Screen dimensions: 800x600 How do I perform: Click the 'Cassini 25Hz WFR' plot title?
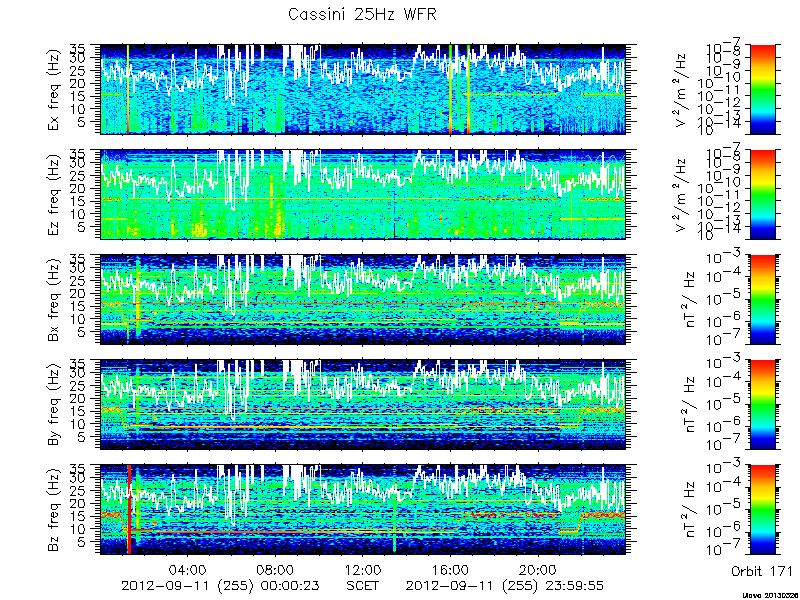[362, 14]
